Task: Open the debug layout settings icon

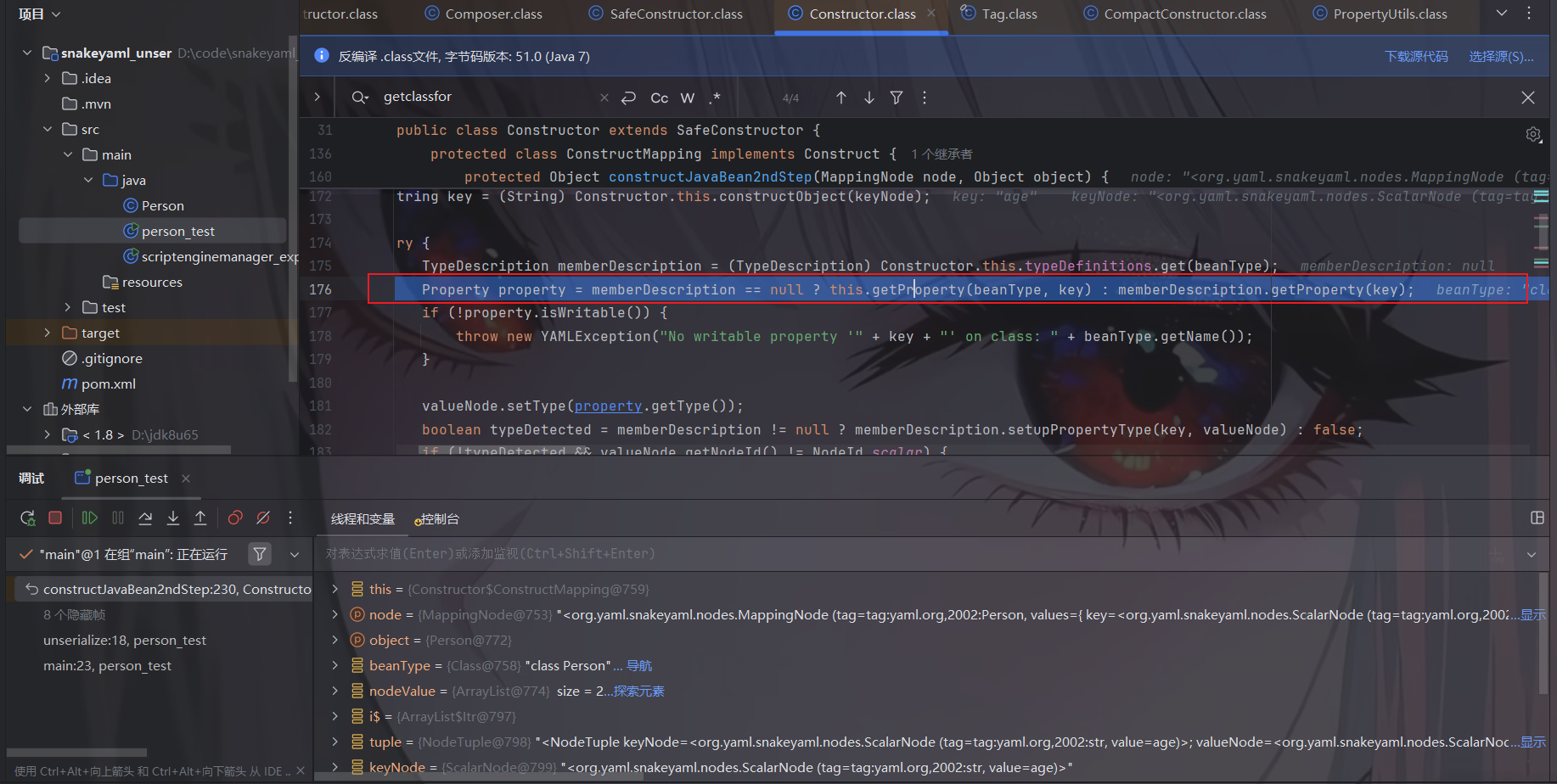Action: coord(1537,518)
